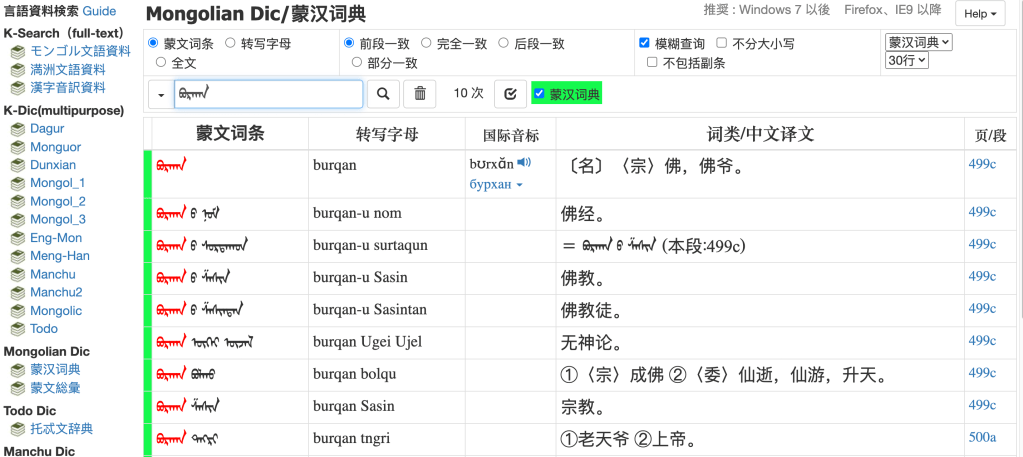Open the Help menu
1023x457 pixels.
980,14
